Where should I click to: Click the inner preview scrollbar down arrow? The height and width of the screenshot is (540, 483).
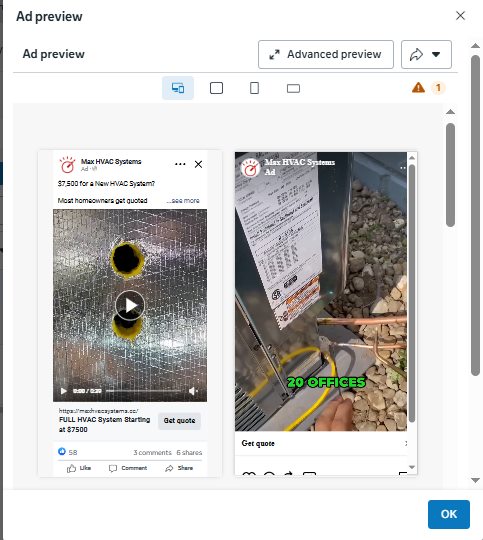pyautogui.click(x=412, y=467)
